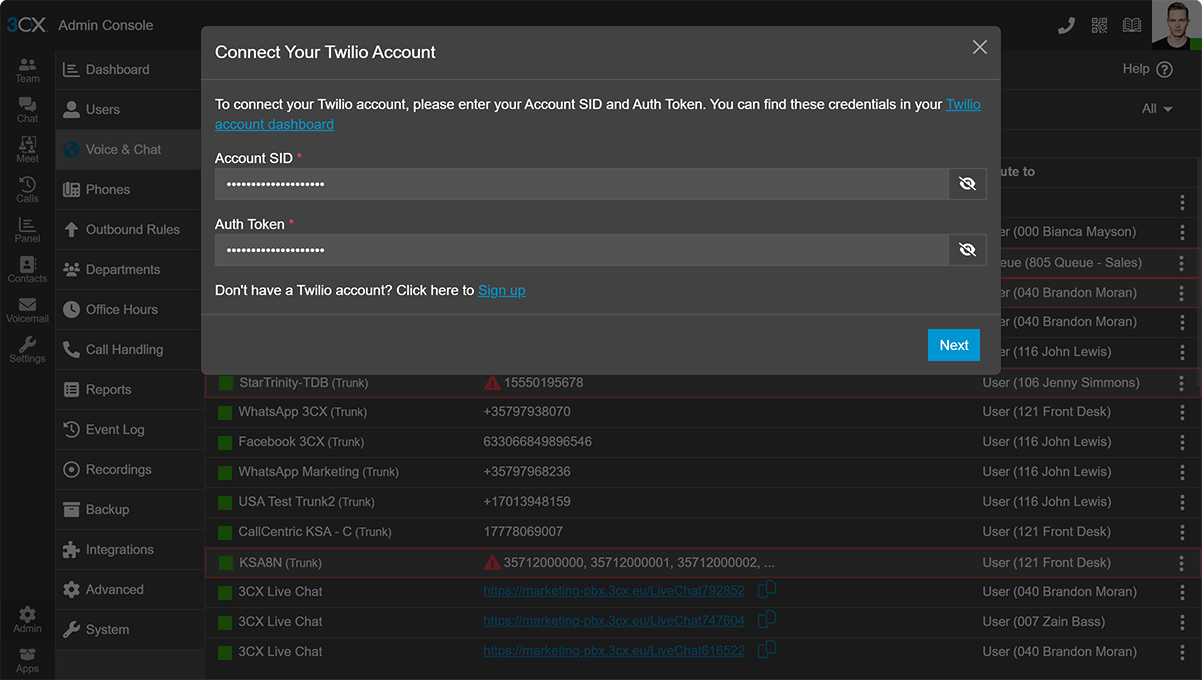The height and width of the screenshot is (680, 1202).
Task: Open the Chat section in left rail
Action: pyautogui.click(x=27, y=110)
